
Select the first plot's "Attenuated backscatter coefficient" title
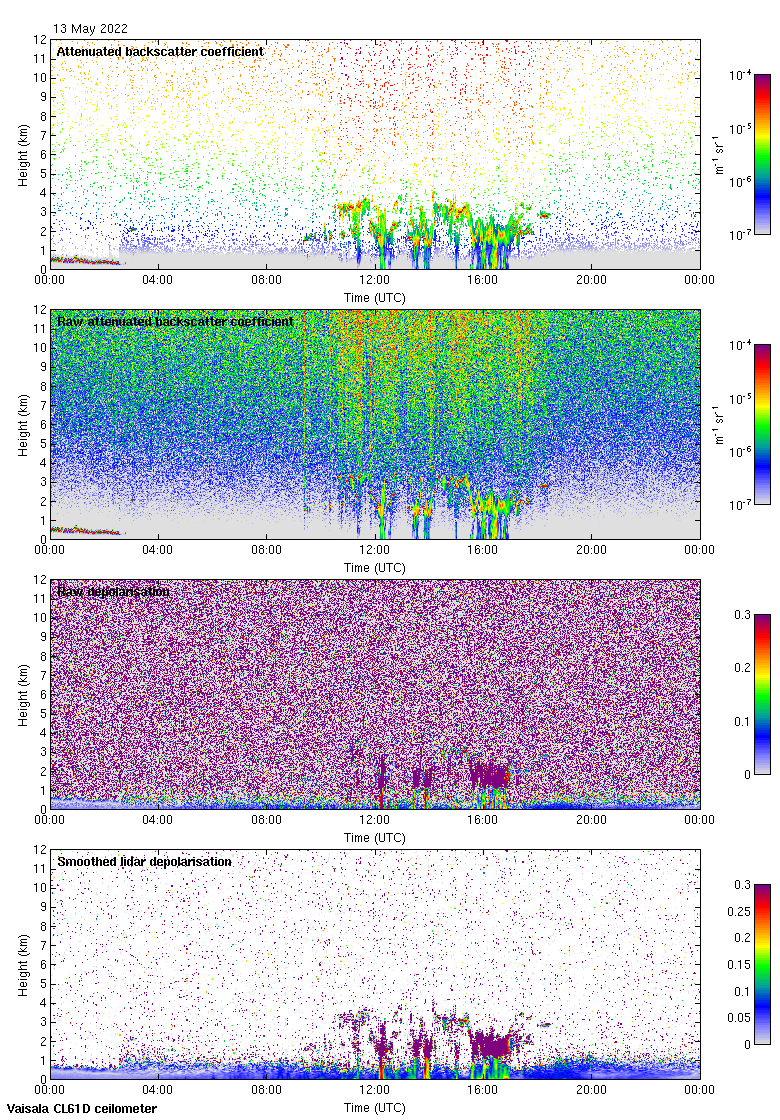coord(160,51)
